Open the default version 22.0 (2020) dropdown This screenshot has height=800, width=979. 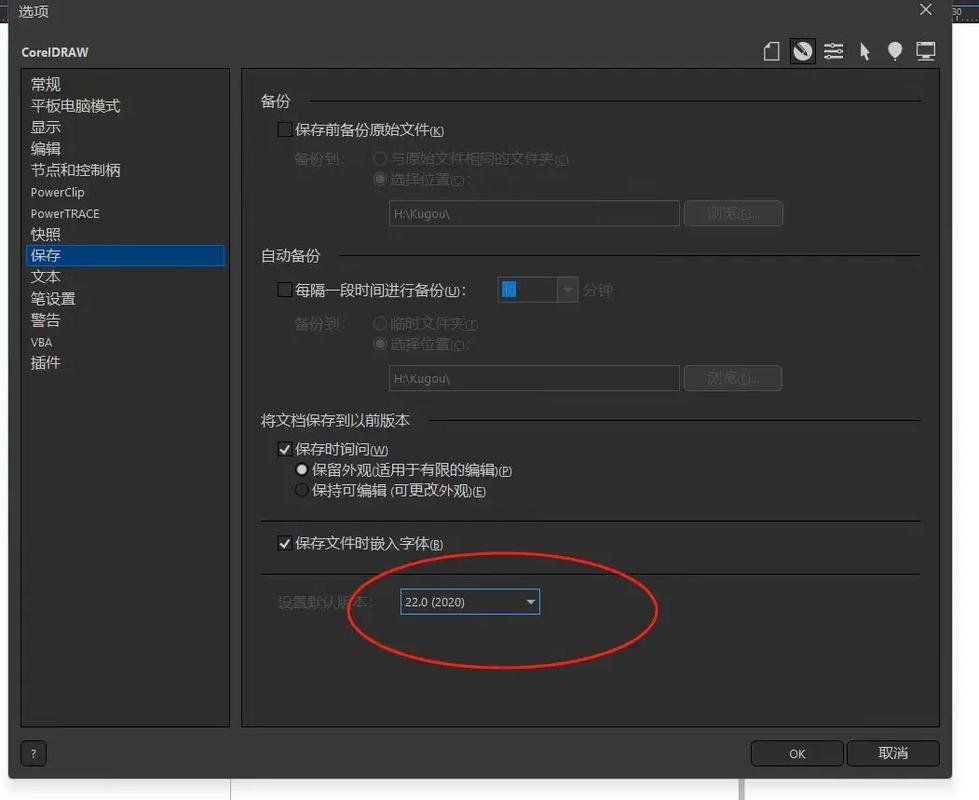[470, 602]
